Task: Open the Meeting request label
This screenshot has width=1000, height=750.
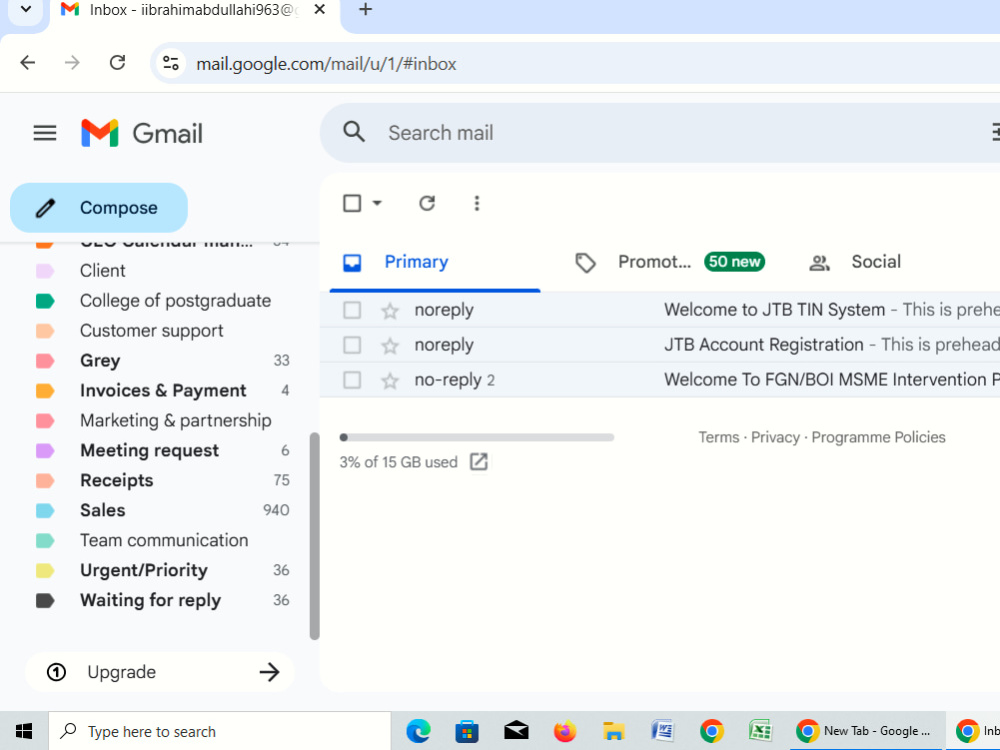Action: pyautogui.click(x=150, y=451)
